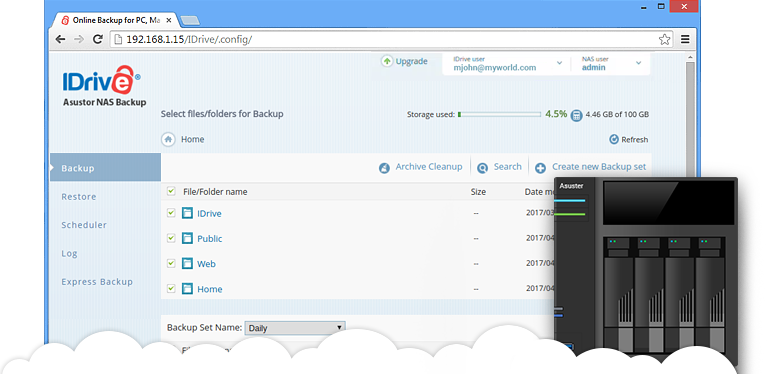Reload the page with the refresh icon
774x374 pixels.
(x=98, y=39)
